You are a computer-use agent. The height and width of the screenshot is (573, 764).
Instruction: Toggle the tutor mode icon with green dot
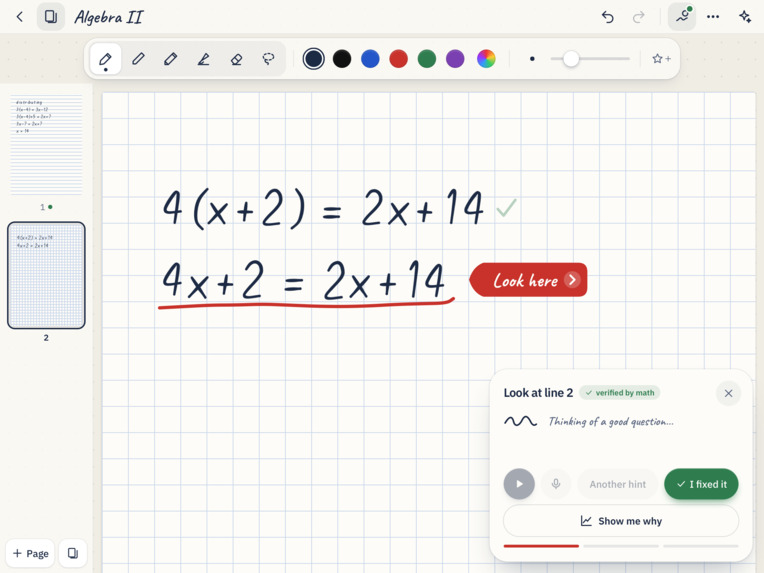[x=682, y=17]
